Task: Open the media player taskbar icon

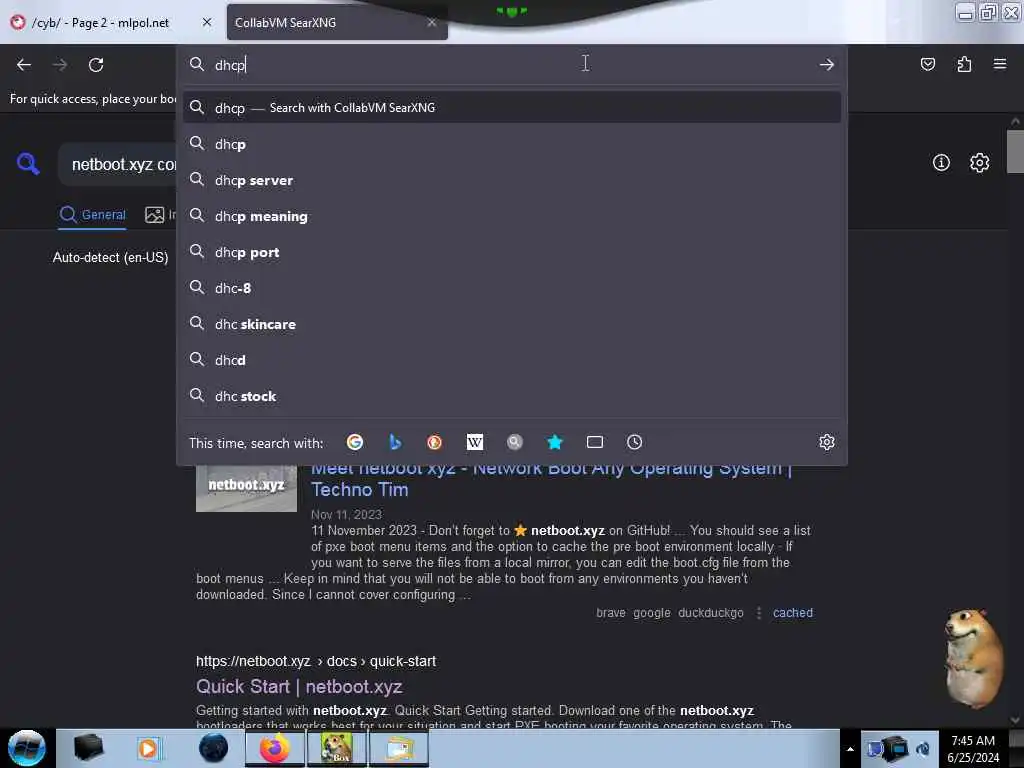Action: pos(148,748)
